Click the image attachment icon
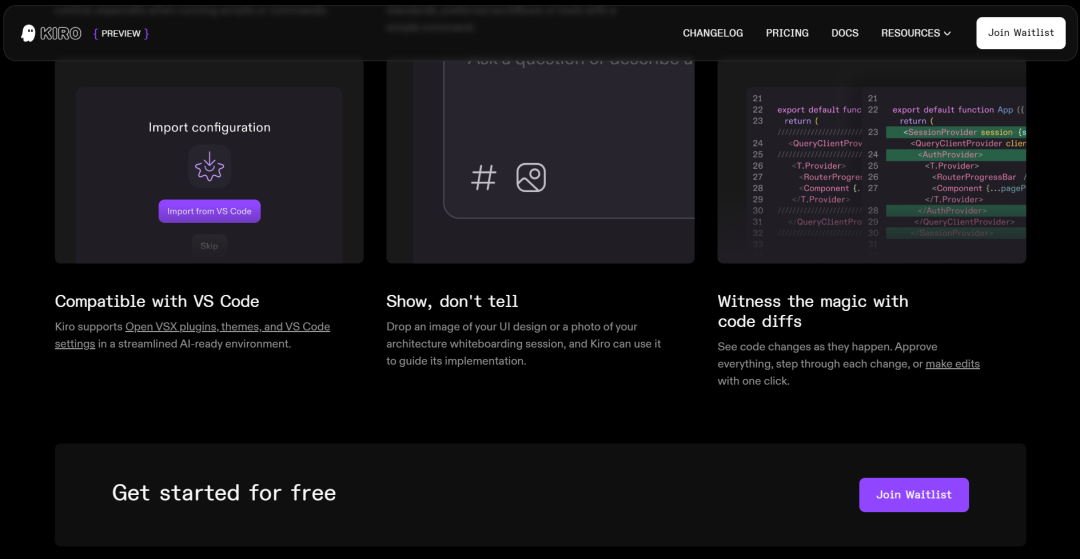The height and width of the screenshot is (559, 1080). pyautogui.click(x=531, y=178)
